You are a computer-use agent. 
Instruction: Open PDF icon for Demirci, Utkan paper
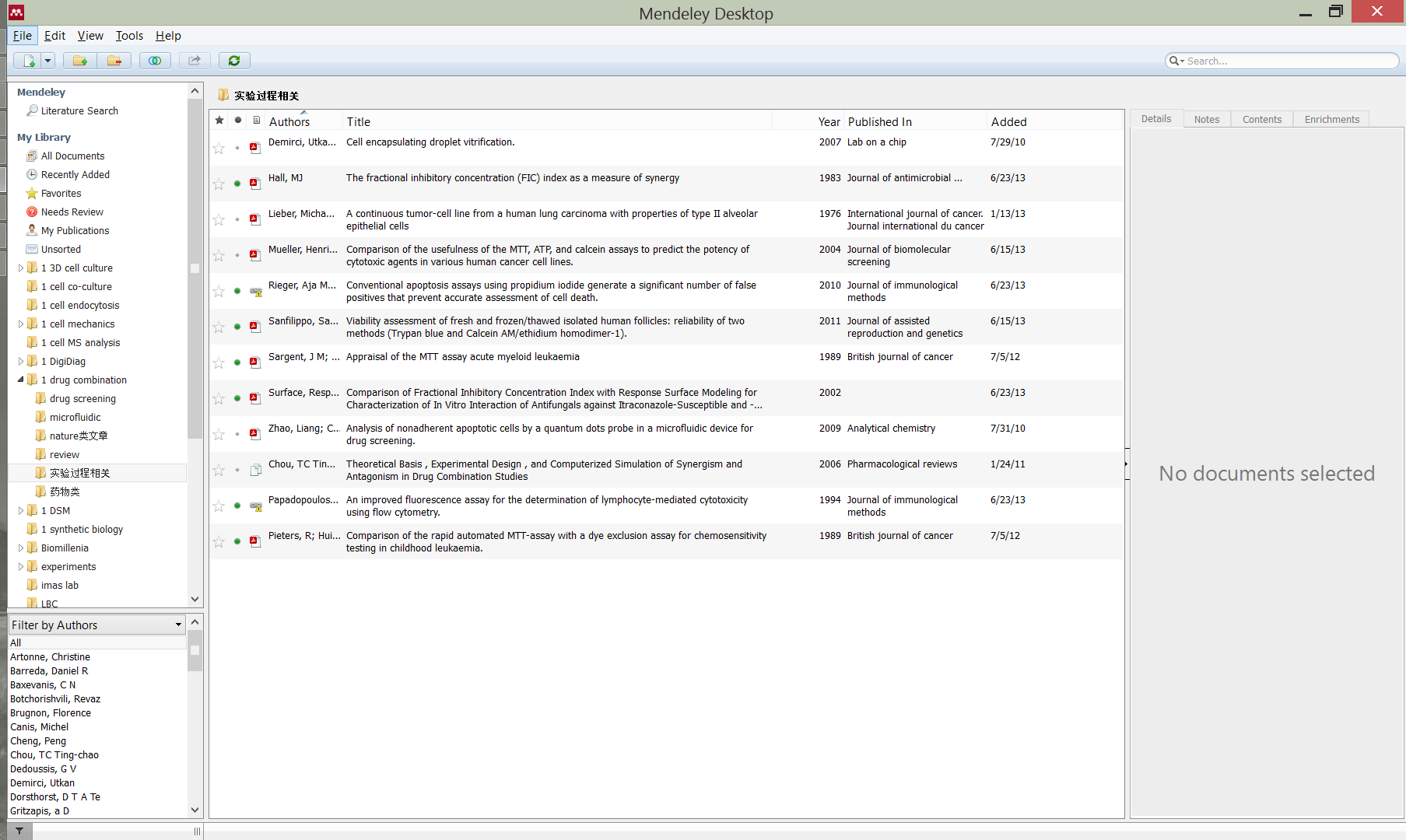pos(255,148)
